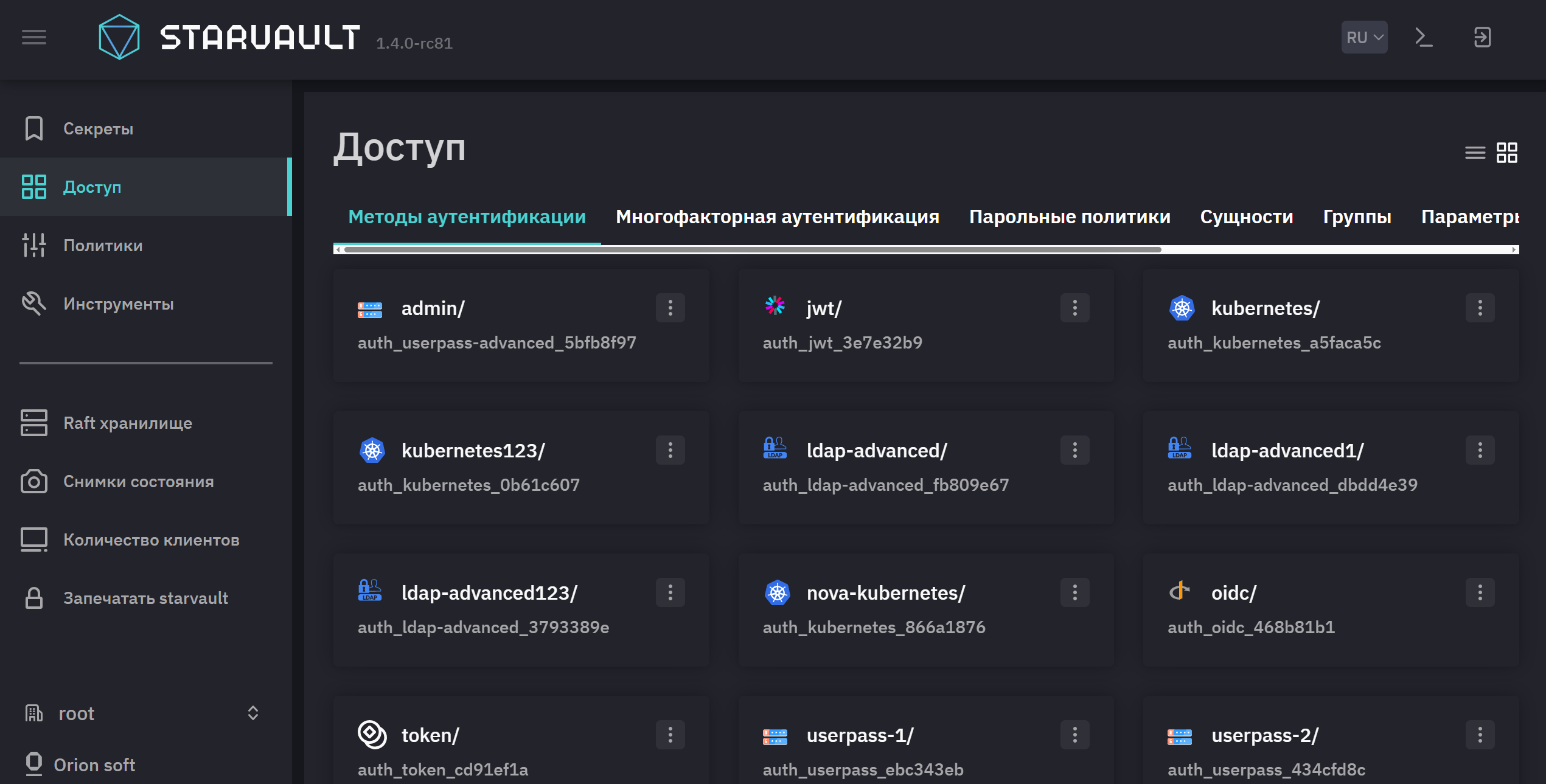Switch to Многофакторная аутентификация tab

click(777, 217)
